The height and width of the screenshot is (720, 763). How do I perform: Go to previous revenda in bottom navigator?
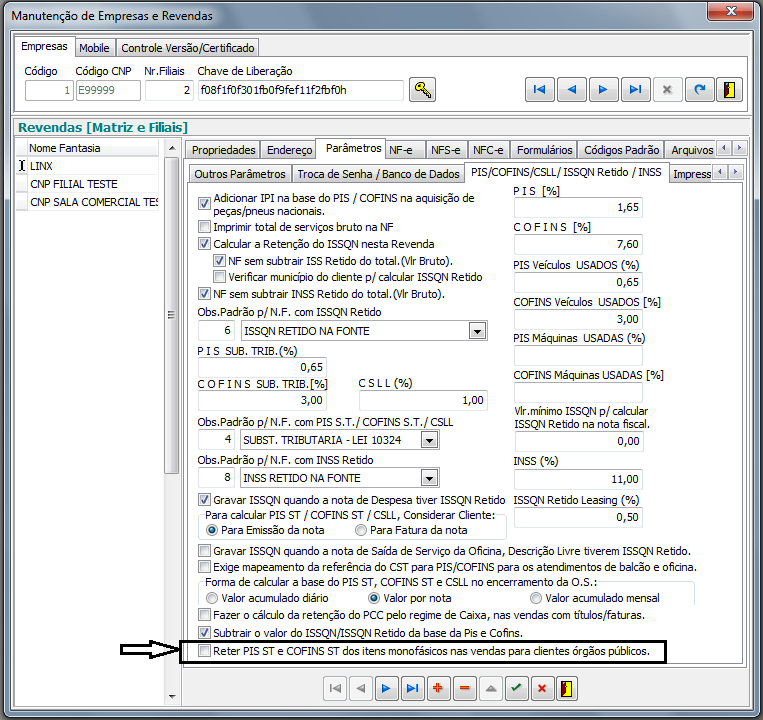coord(361,688)
